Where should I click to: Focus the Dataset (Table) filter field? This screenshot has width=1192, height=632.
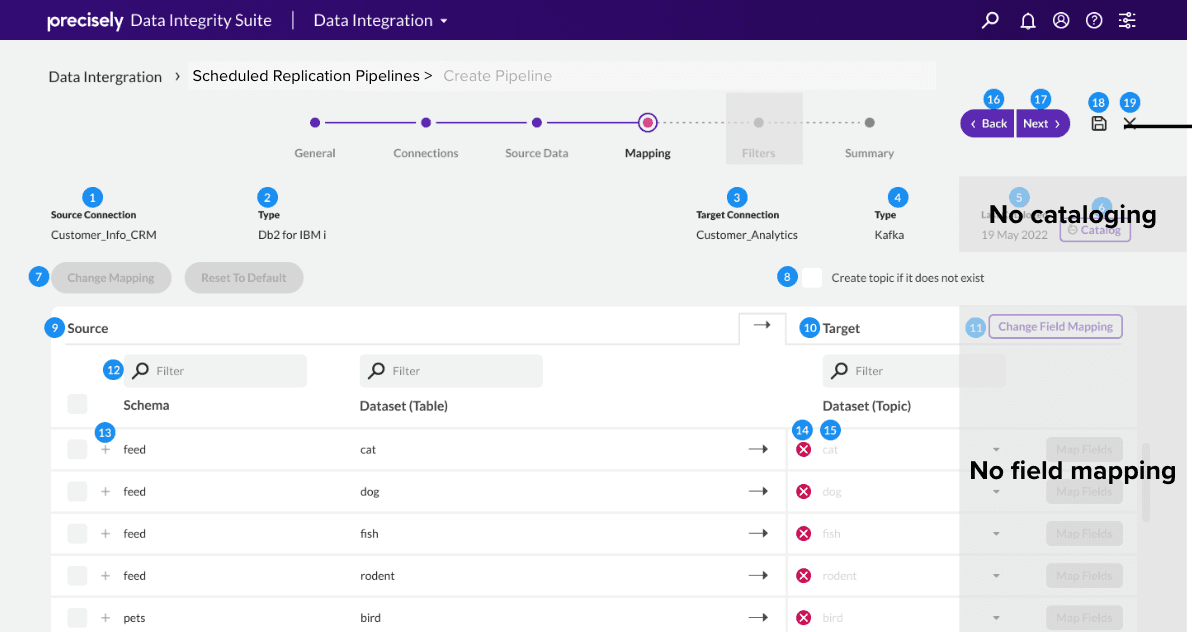coord(451,370)
